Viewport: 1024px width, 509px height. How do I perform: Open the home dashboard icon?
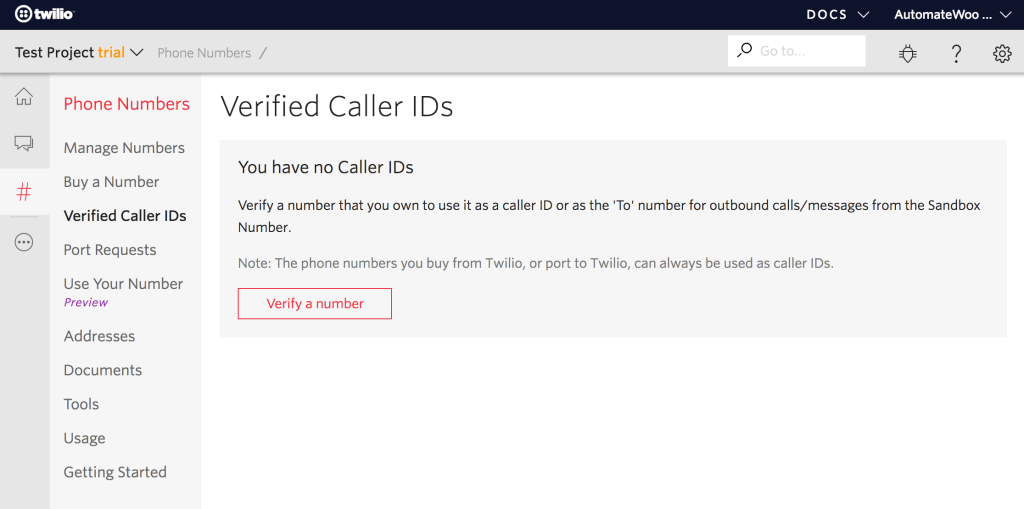[x=24, y=97]
